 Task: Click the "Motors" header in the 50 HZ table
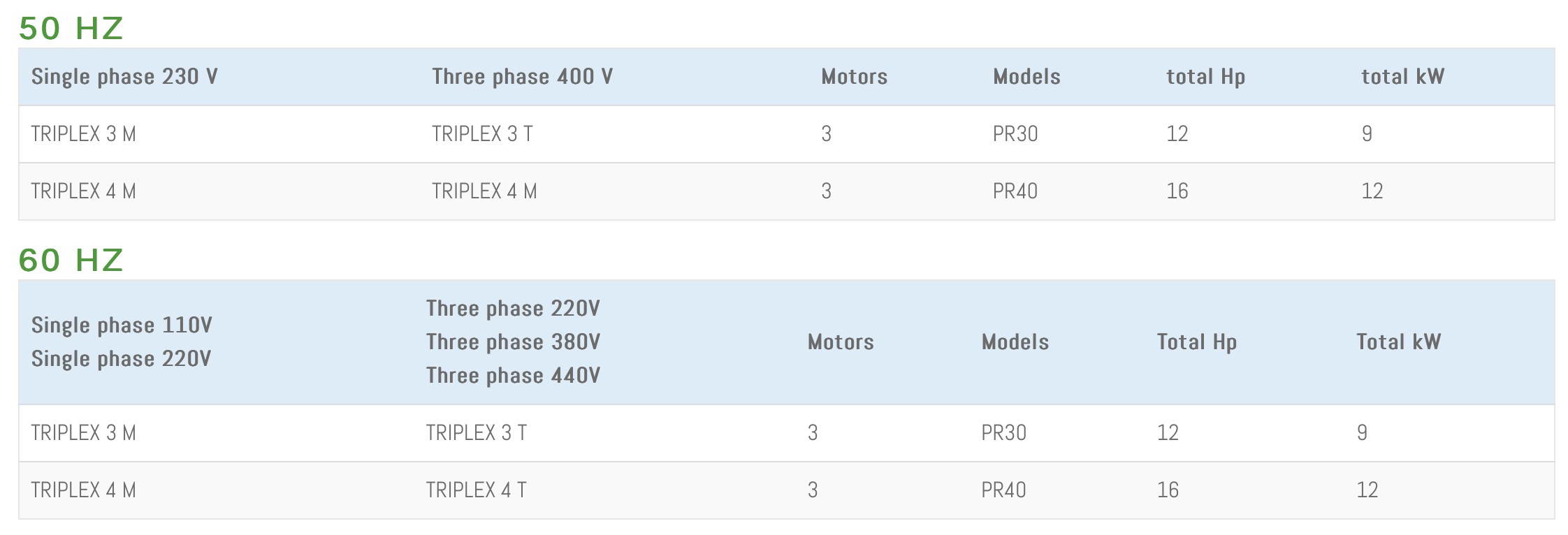(854, 77)
